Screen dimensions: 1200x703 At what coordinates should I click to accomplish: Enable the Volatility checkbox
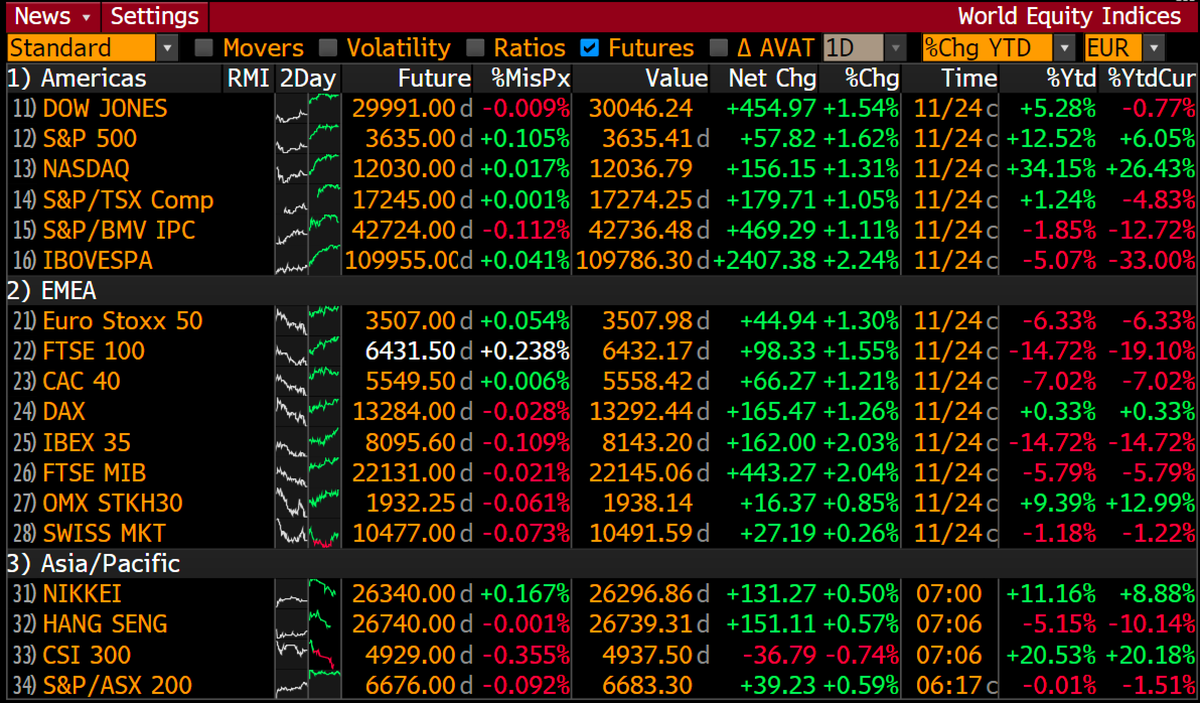click(x=327, y=48)
